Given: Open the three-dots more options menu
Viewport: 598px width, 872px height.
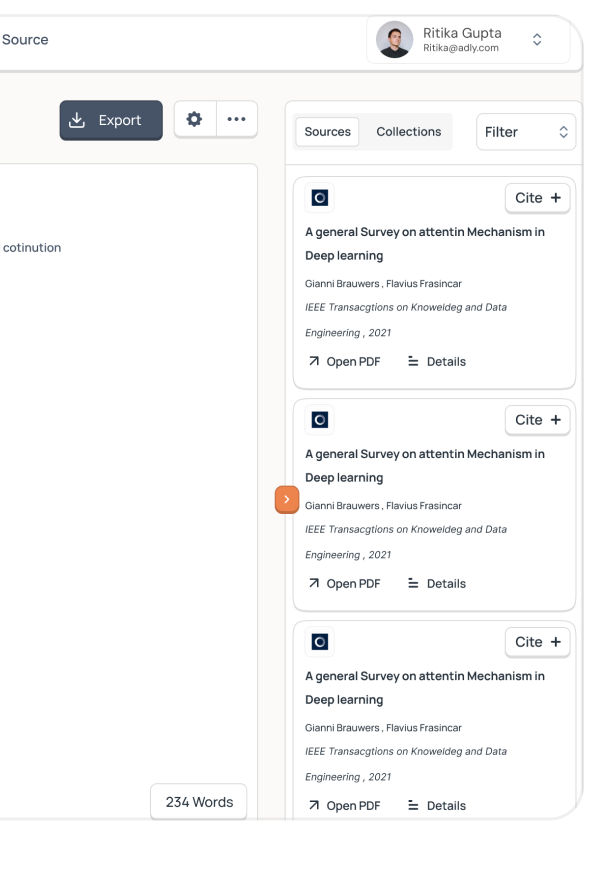Looking at the screenshot, I should click(x=236, y=119).
